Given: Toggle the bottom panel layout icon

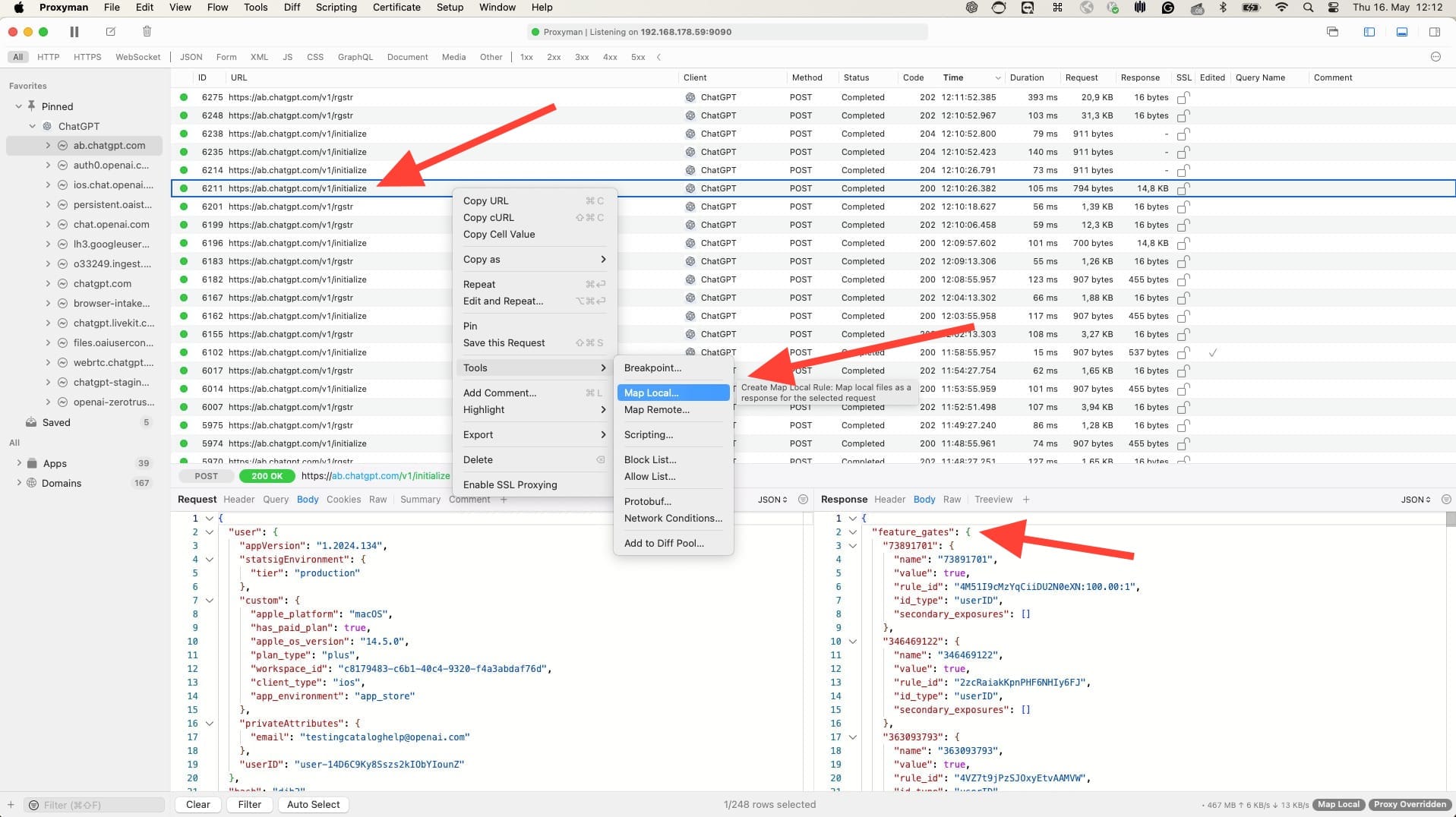Looking at the screenshot, I should click(x=1402, y=32).
